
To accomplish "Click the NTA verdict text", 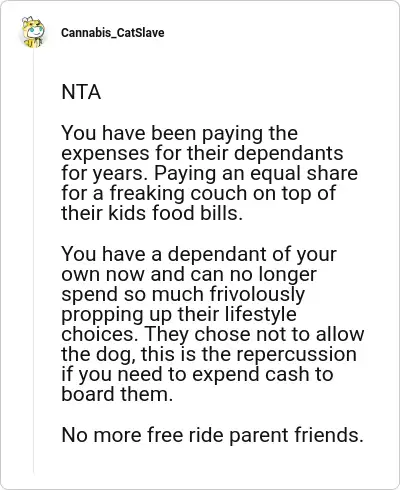I will point(81,92).
